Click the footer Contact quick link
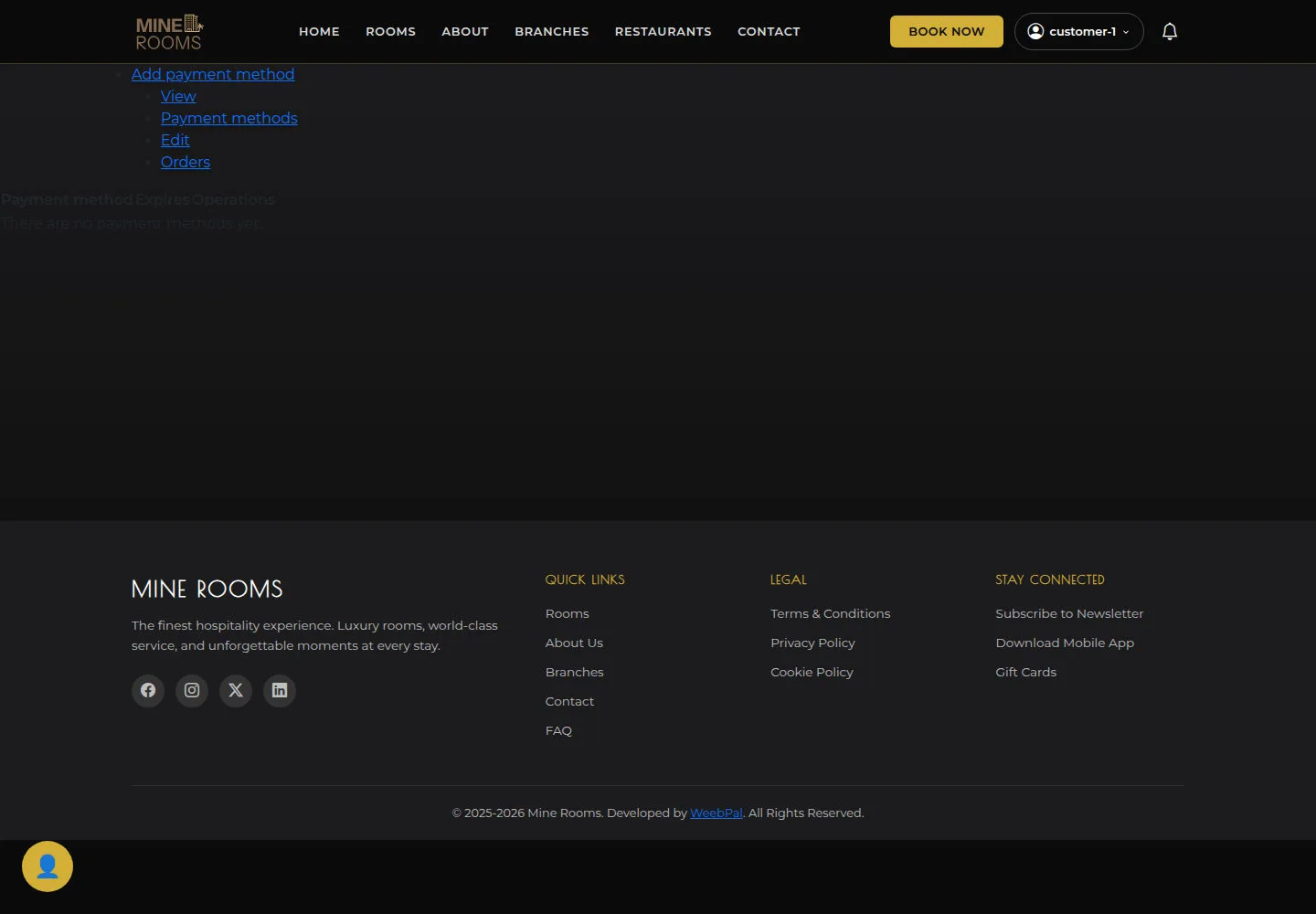The height and width of the screenshot is (914, 1316). (569, 701)
